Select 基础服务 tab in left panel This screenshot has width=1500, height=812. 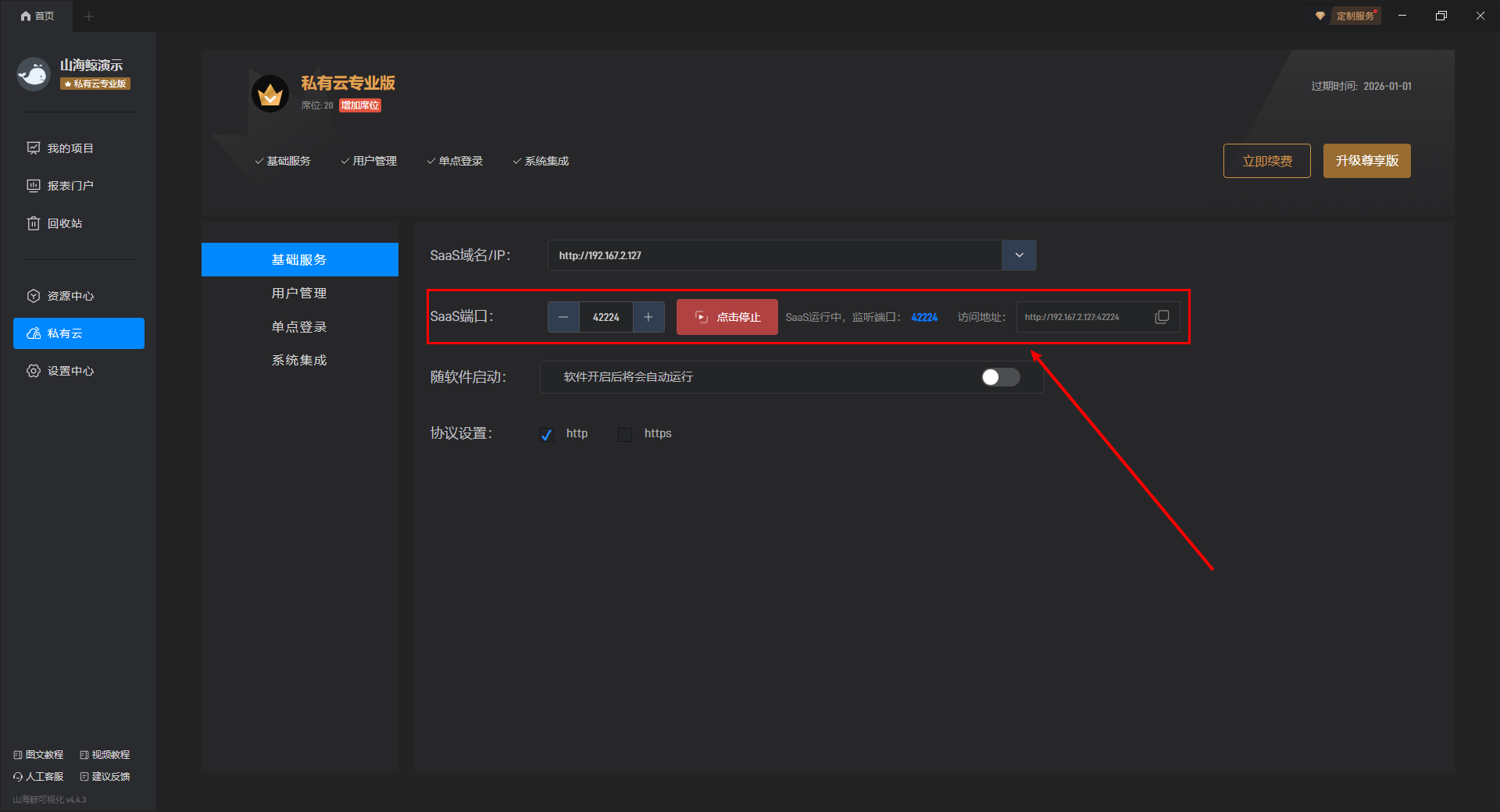coord(300,259)
